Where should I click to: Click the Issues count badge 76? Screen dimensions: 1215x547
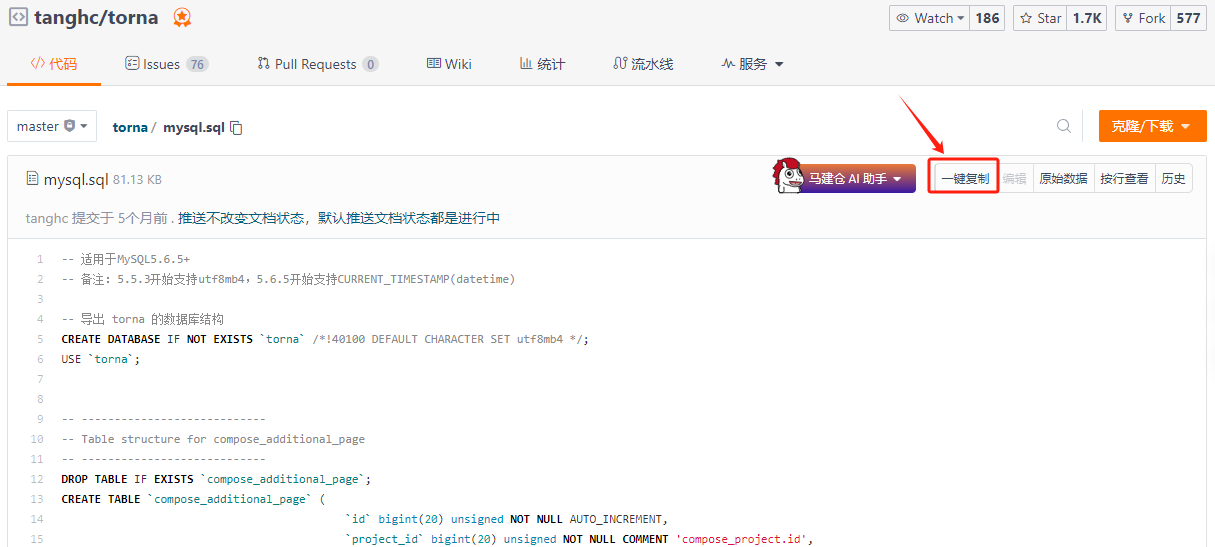(x=197, y=64)
